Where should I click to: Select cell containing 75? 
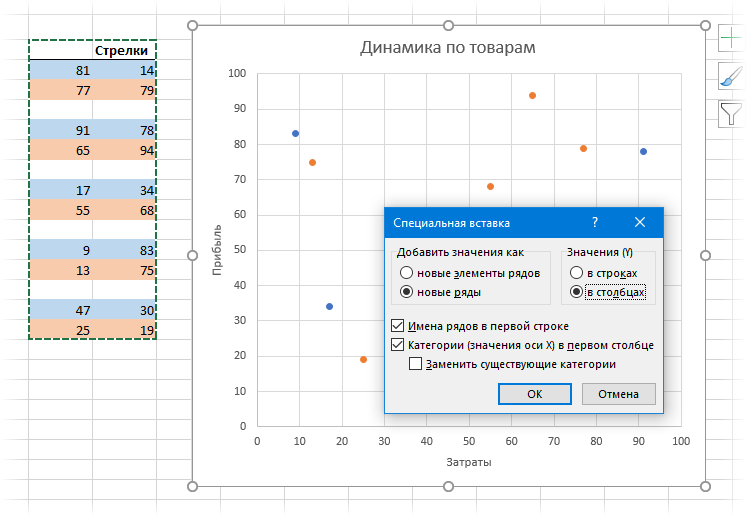click(x=124, y=270)
